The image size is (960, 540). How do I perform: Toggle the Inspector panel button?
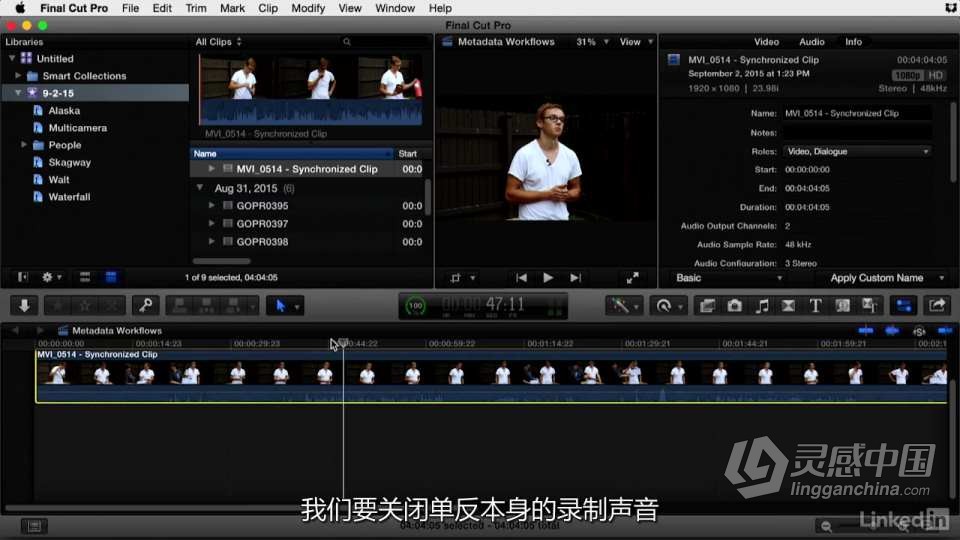pyautogui.click(x=904, y=306)
